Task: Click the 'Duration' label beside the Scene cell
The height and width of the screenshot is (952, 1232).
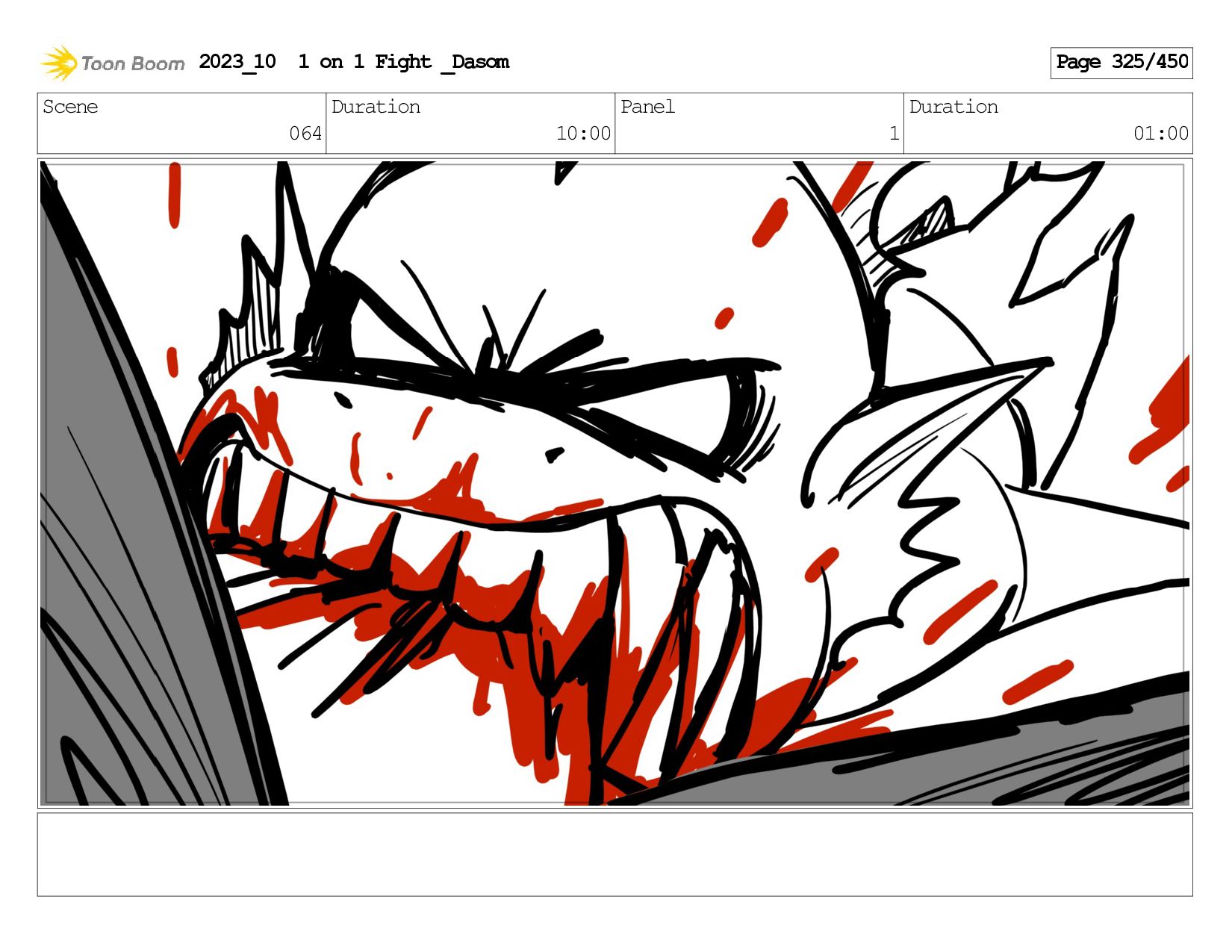Action: [376, 107]
